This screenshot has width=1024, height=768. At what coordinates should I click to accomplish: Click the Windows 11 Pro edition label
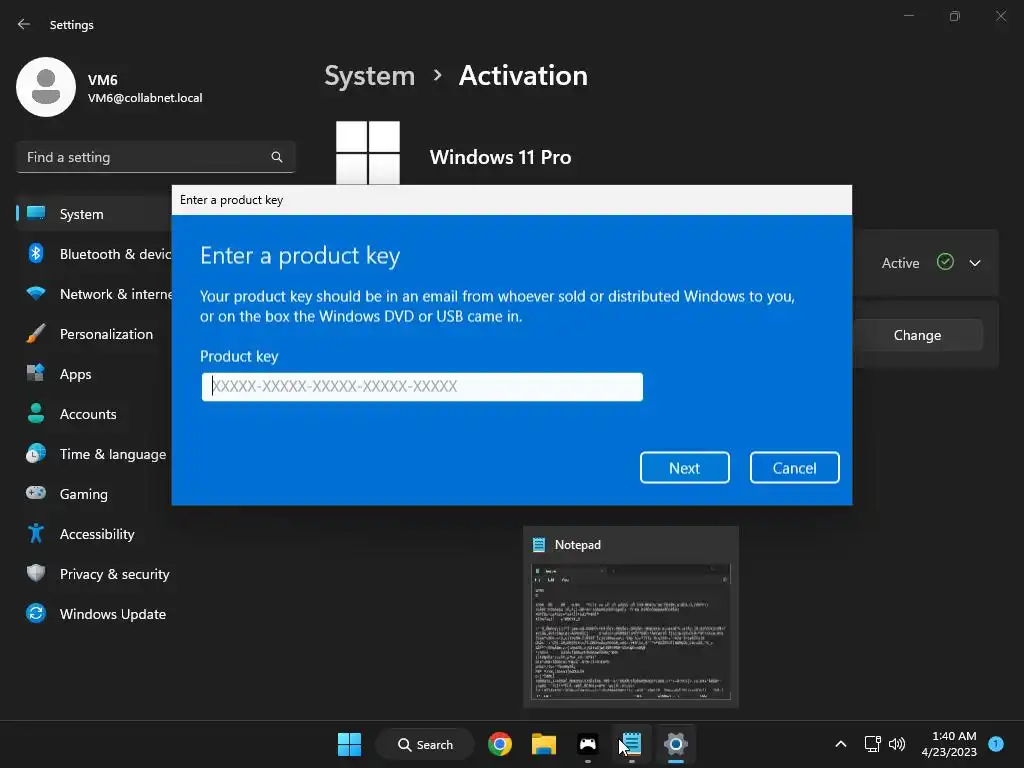click(x=500, y=157)
